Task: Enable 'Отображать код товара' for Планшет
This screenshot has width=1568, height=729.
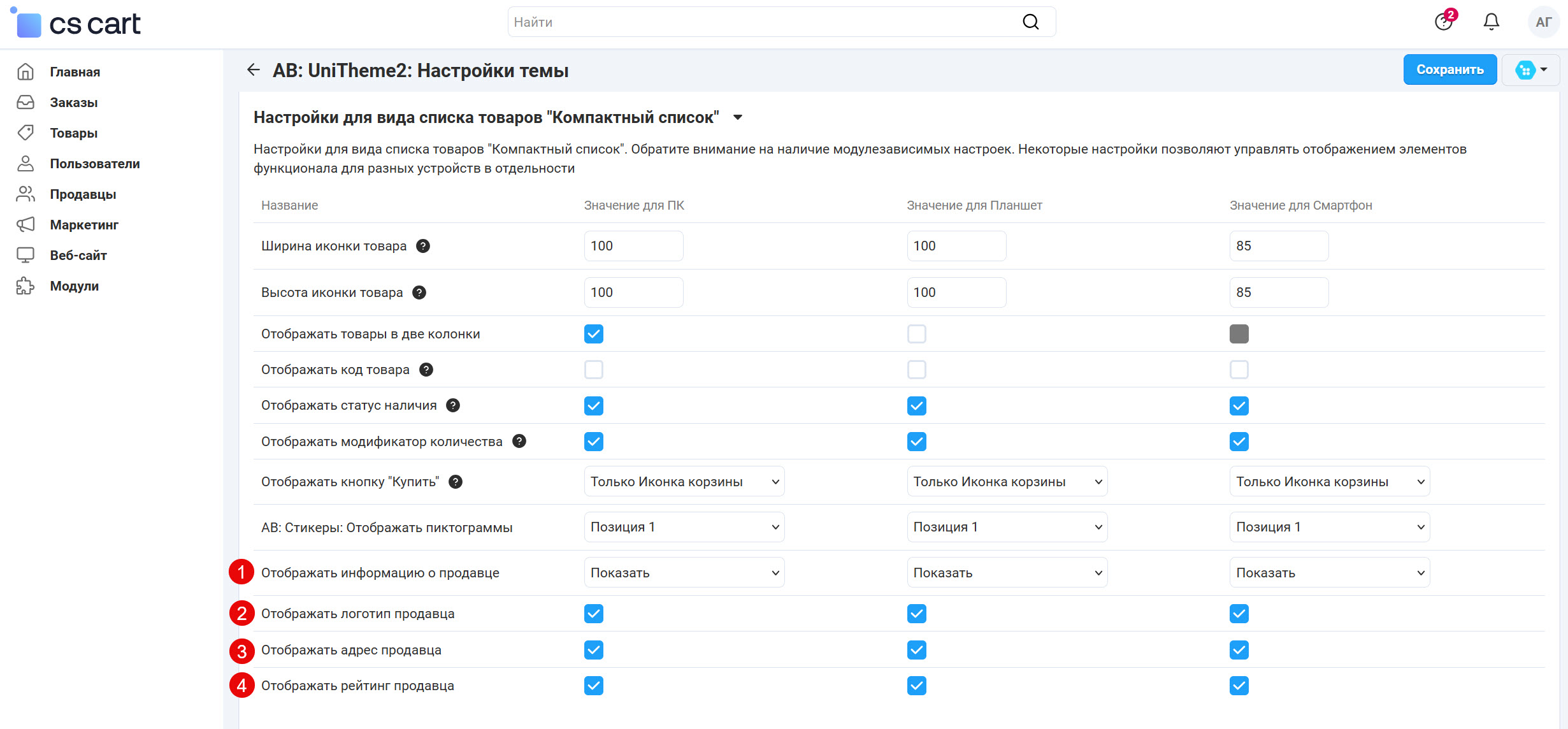Action: tap(916, 369)
